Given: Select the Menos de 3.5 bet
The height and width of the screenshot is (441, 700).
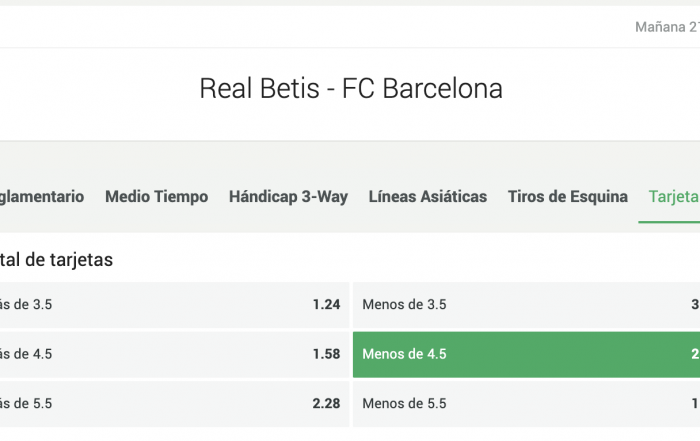Looking at the screenshot, I should 526,305.
